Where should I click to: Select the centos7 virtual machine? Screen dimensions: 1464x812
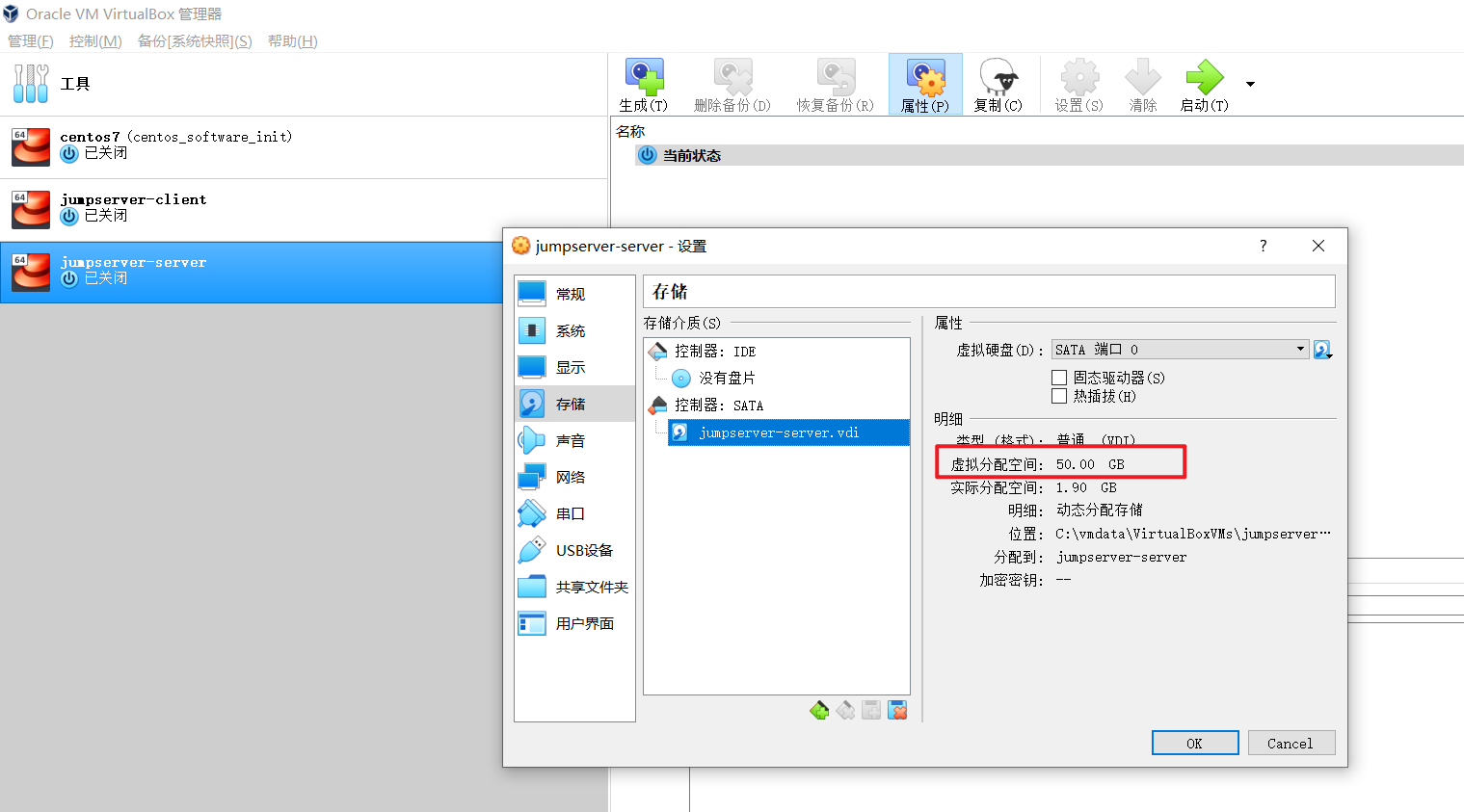(x=304, y=146)
